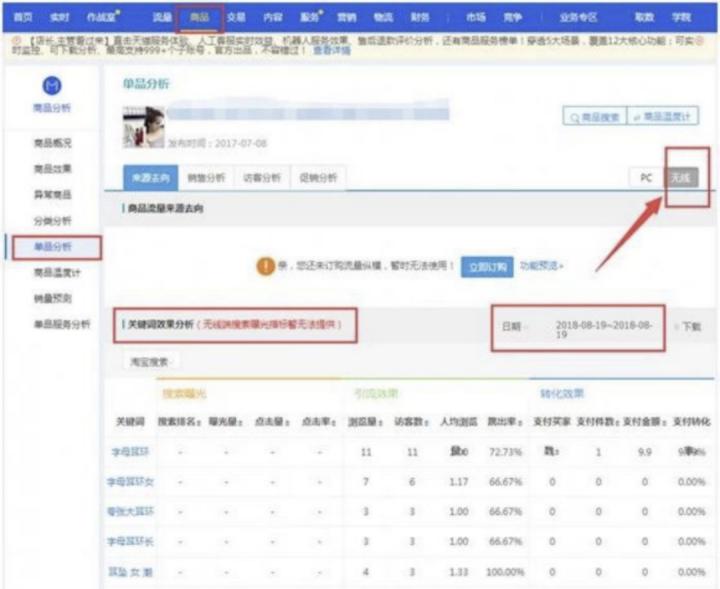The height and width of the screenshot is (589, 720).
Task: Click the 商品搜索 button
Action: click(x=595, y=117)
